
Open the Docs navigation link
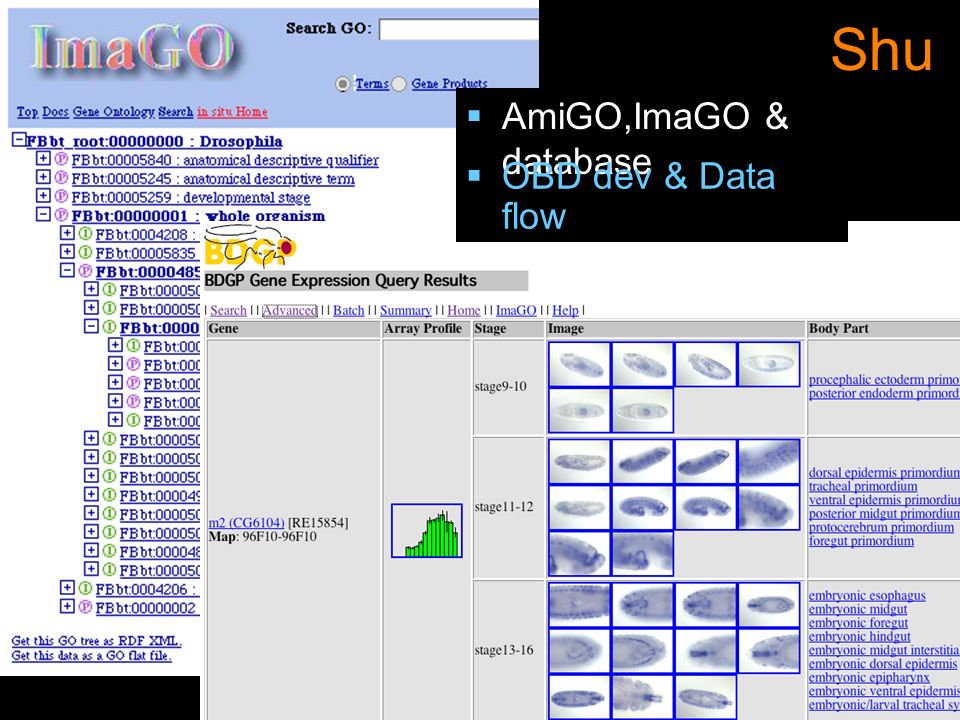coord(55,112)
